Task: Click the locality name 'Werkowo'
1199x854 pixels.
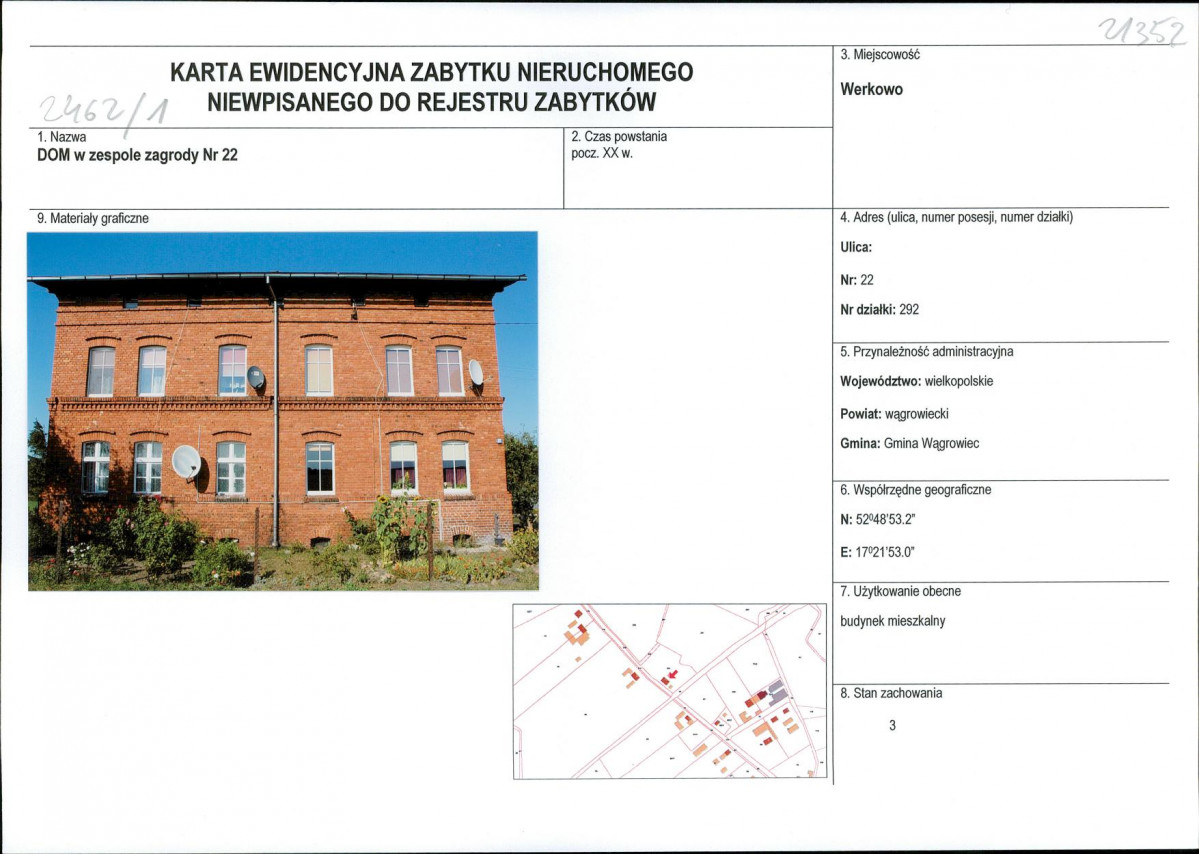Action: click(x=871, y=89)
